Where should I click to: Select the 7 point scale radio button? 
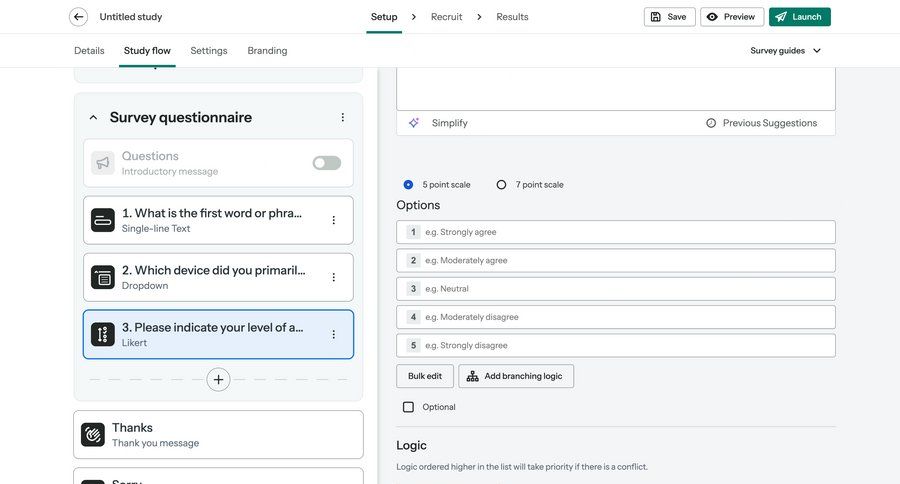(501, 185)
